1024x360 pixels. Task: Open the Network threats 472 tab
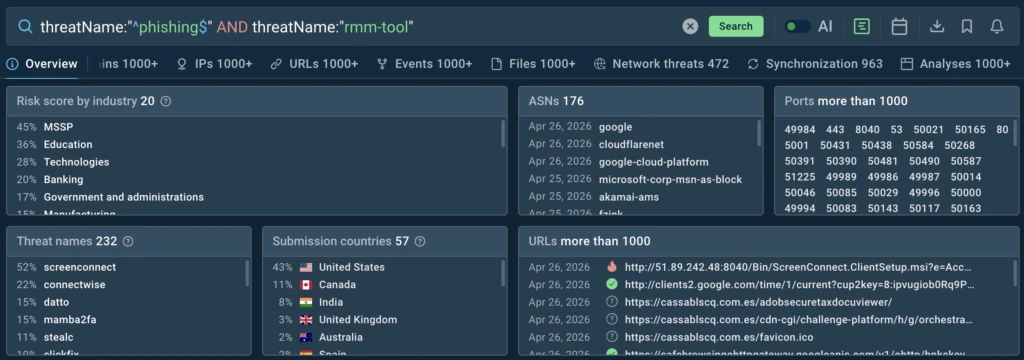tap(662, 64)
